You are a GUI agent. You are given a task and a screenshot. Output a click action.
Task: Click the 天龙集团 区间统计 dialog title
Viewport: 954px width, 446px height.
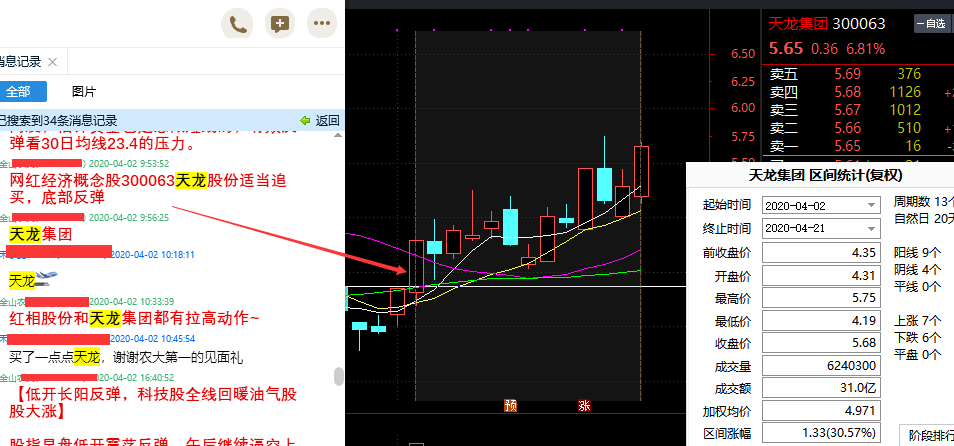pyautogui.click(x=825, y=176)
